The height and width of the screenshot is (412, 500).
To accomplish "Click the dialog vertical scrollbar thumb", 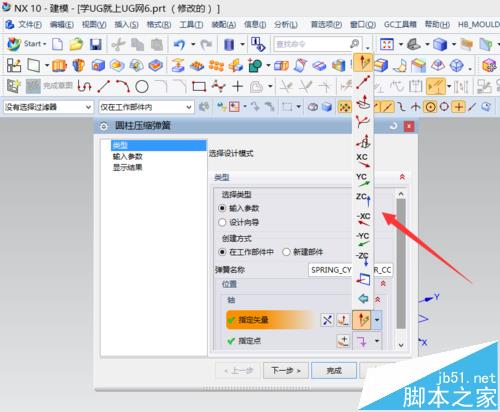I will tap(401, 264).
